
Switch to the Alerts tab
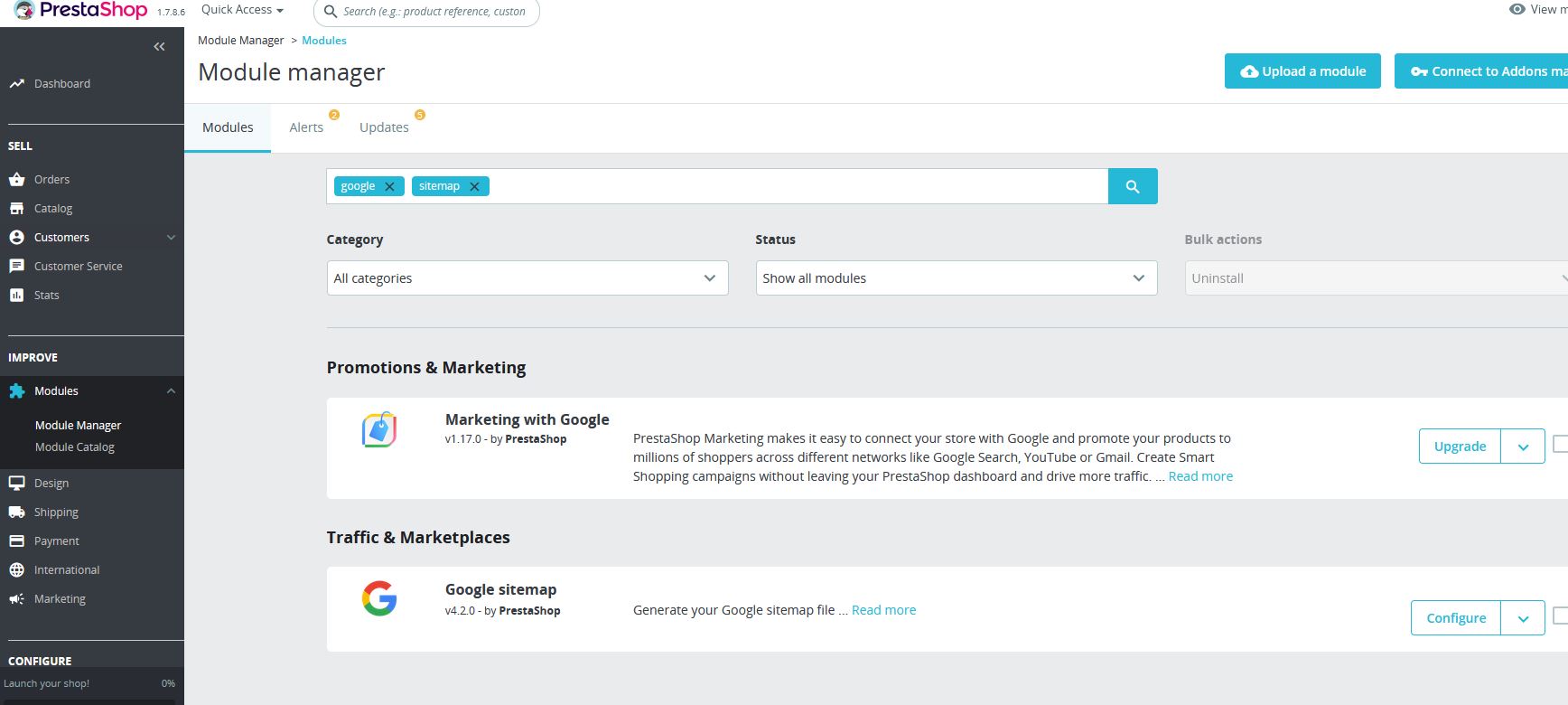(x=306, y=127)
